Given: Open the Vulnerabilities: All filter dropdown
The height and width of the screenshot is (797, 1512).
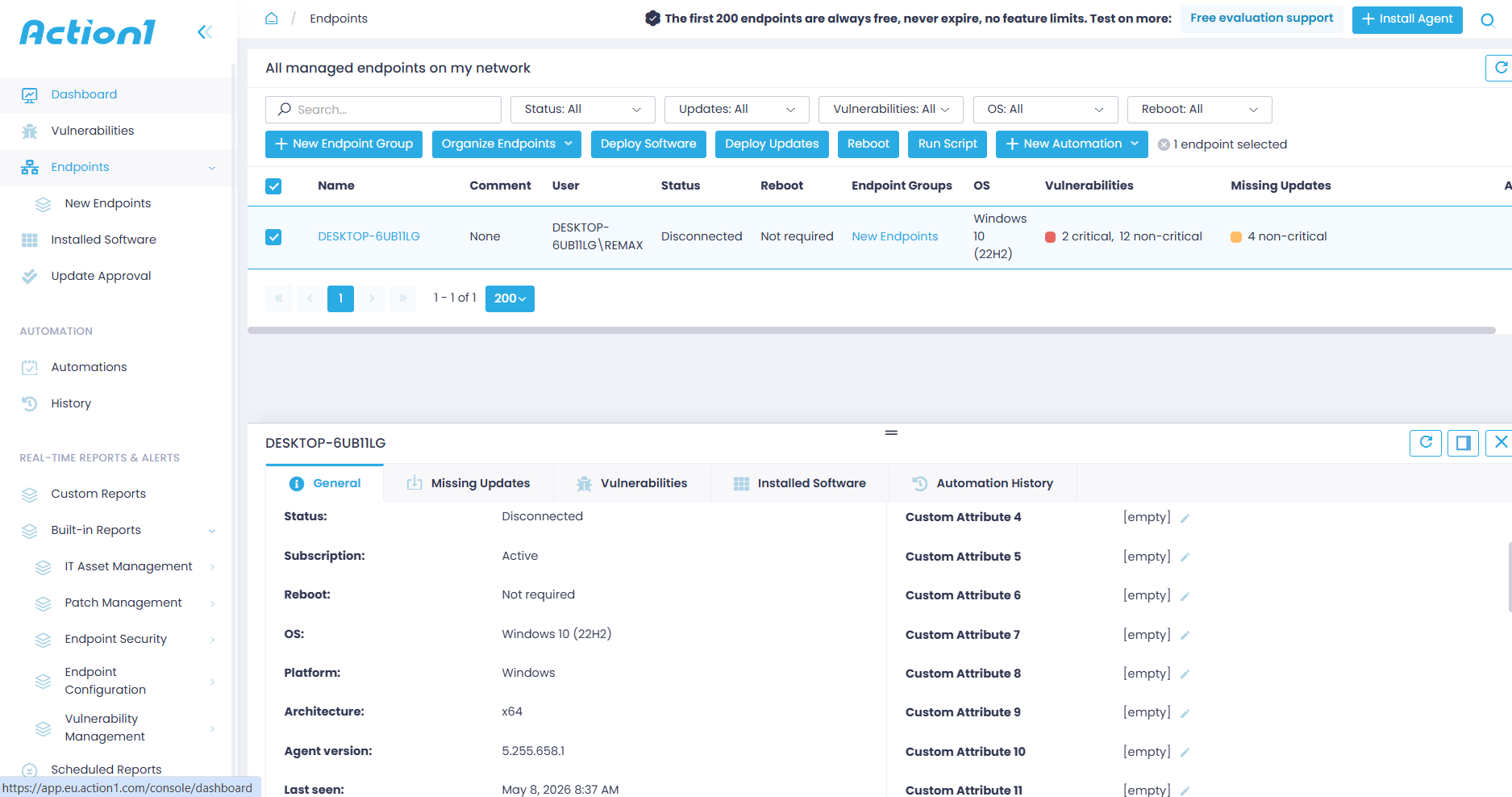Looking at the screenshot, I should coord(890,110).
